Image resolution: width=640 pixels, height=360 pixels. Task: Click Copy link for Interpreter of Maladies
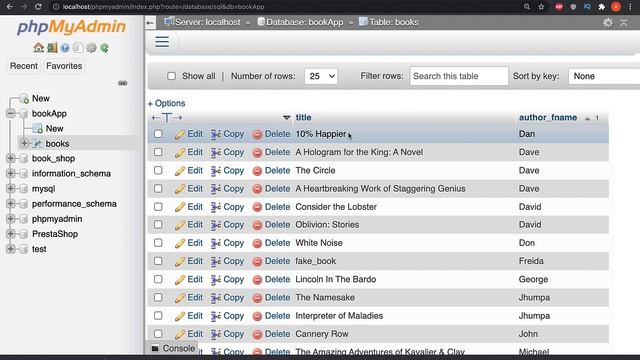point(233,316)
